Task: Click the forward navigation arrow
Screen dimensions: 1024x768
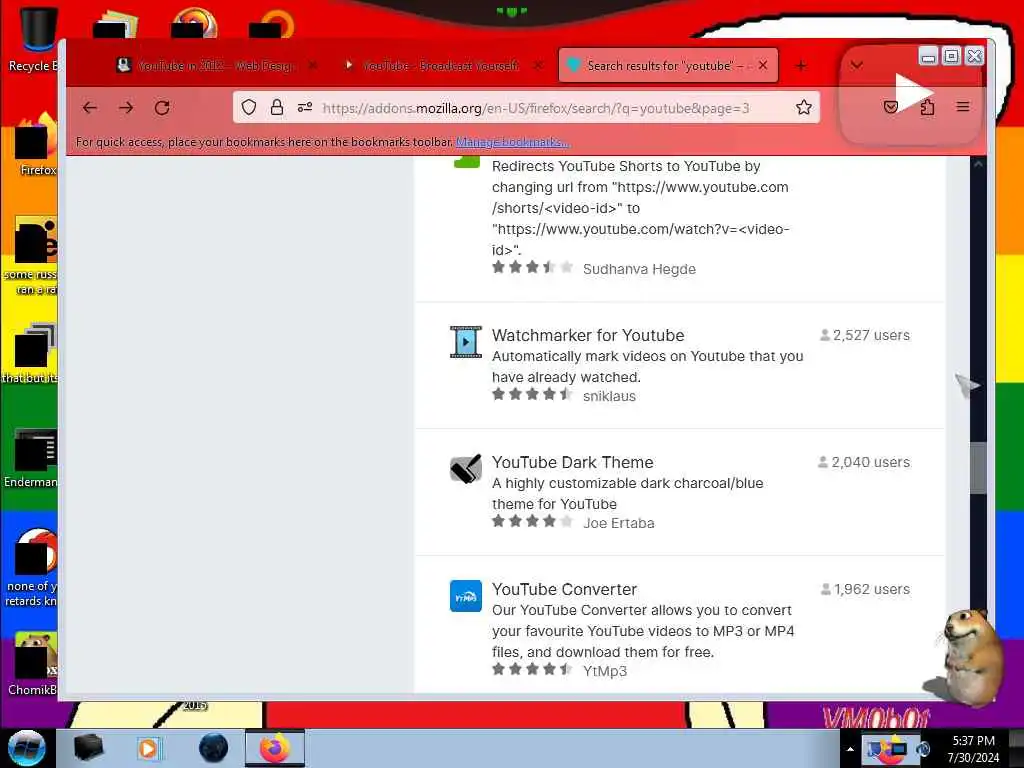Action: (126, 108)
